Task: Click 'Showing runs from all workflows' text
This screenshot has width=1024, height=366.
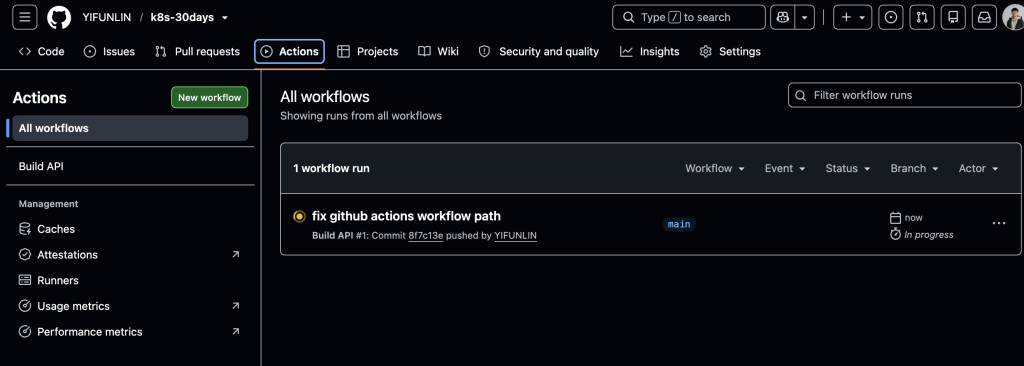Action: point(361,116)
